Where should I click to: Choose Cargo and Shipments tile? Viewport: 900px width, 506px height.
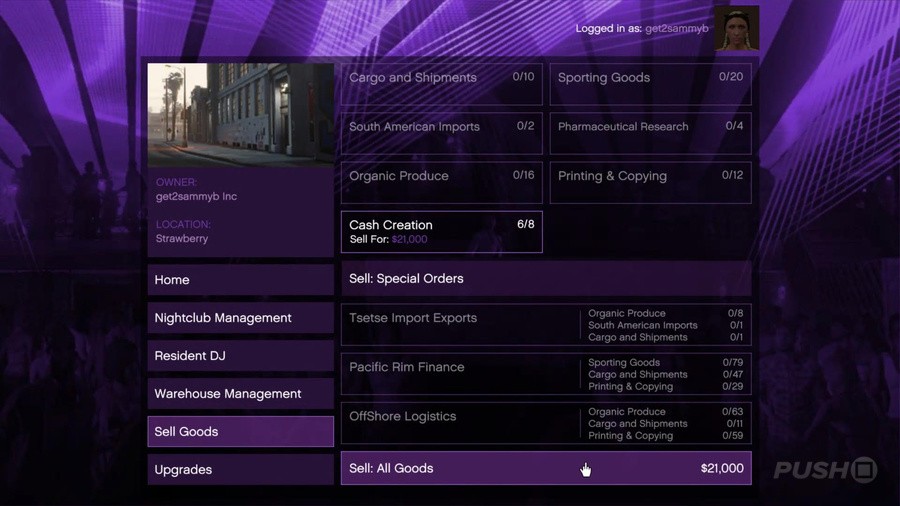441,84
